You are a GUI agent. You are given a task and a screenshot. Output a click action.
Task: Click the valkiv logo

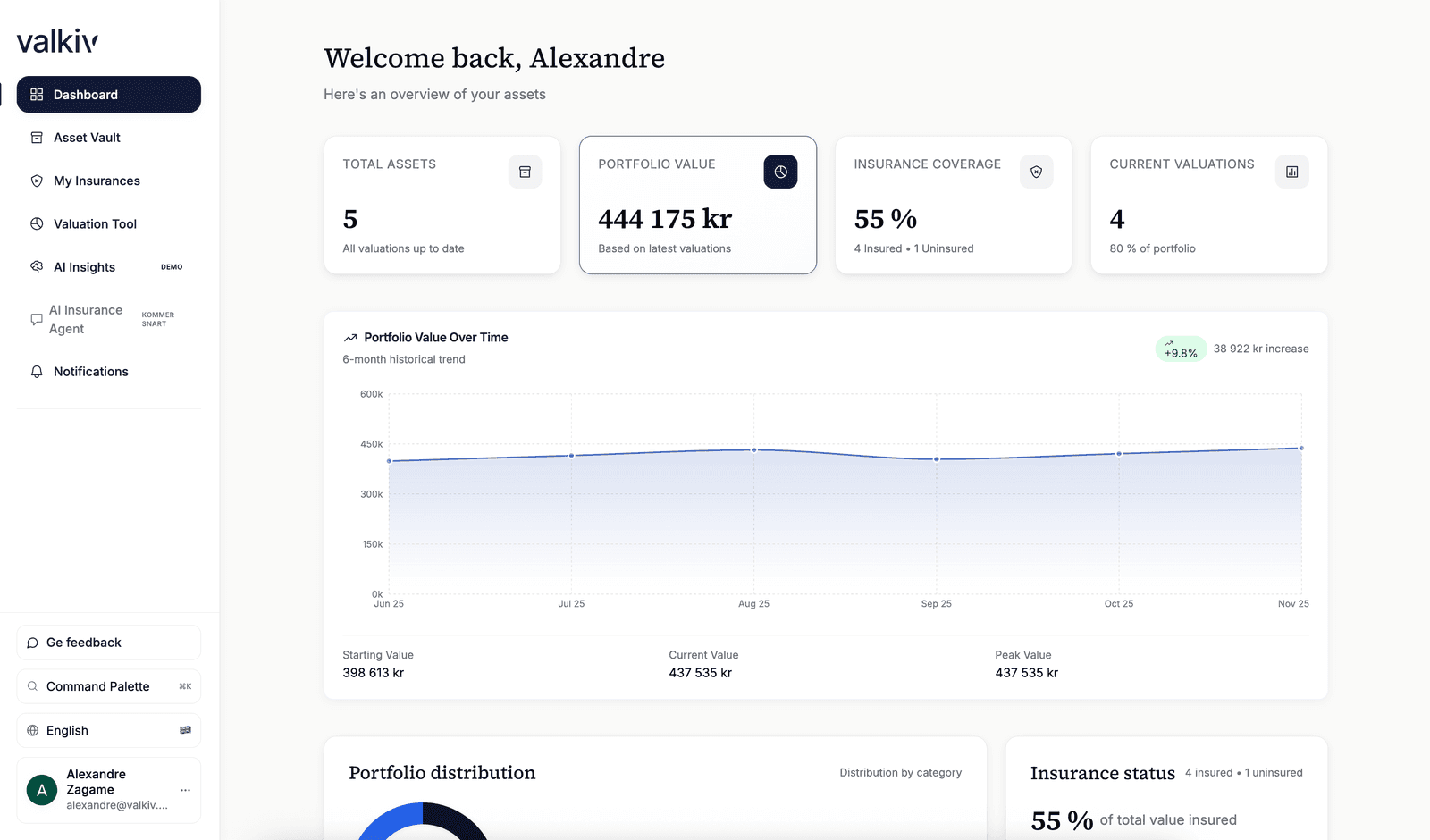tap(56, 40)
